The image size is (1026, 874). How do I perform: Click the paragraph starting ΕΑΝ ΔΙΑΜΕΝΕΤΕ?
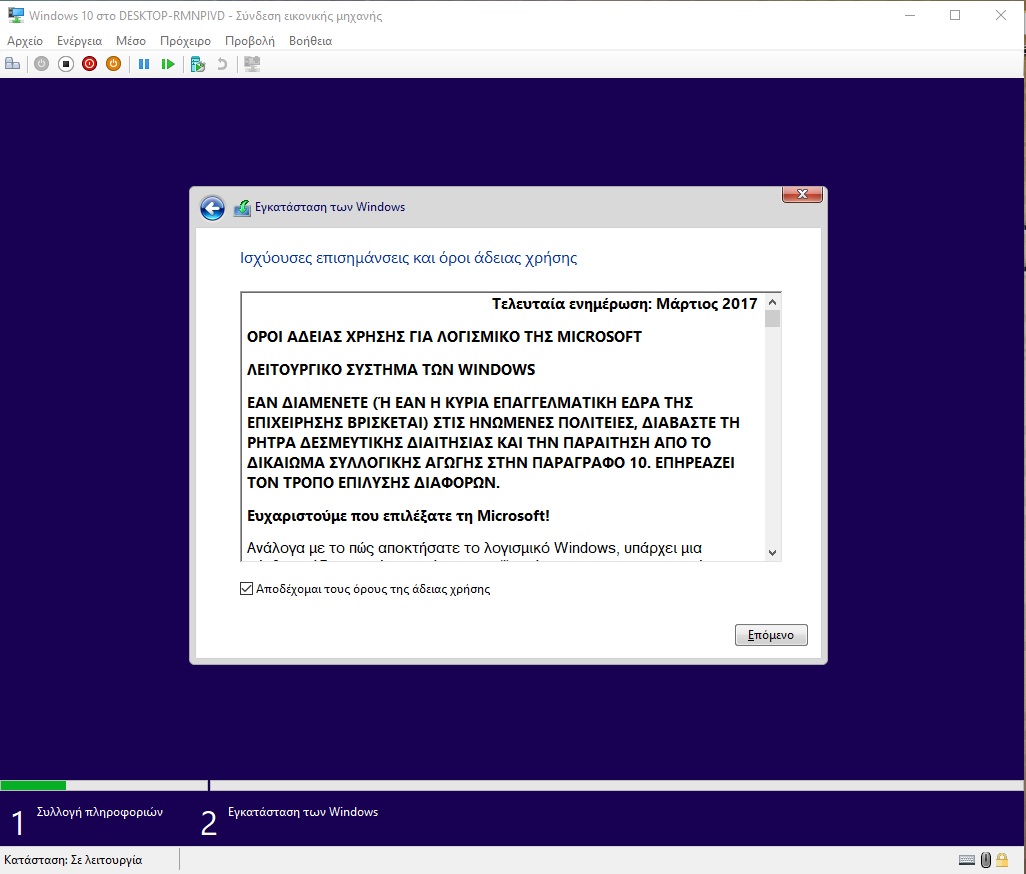click(493, 442)
